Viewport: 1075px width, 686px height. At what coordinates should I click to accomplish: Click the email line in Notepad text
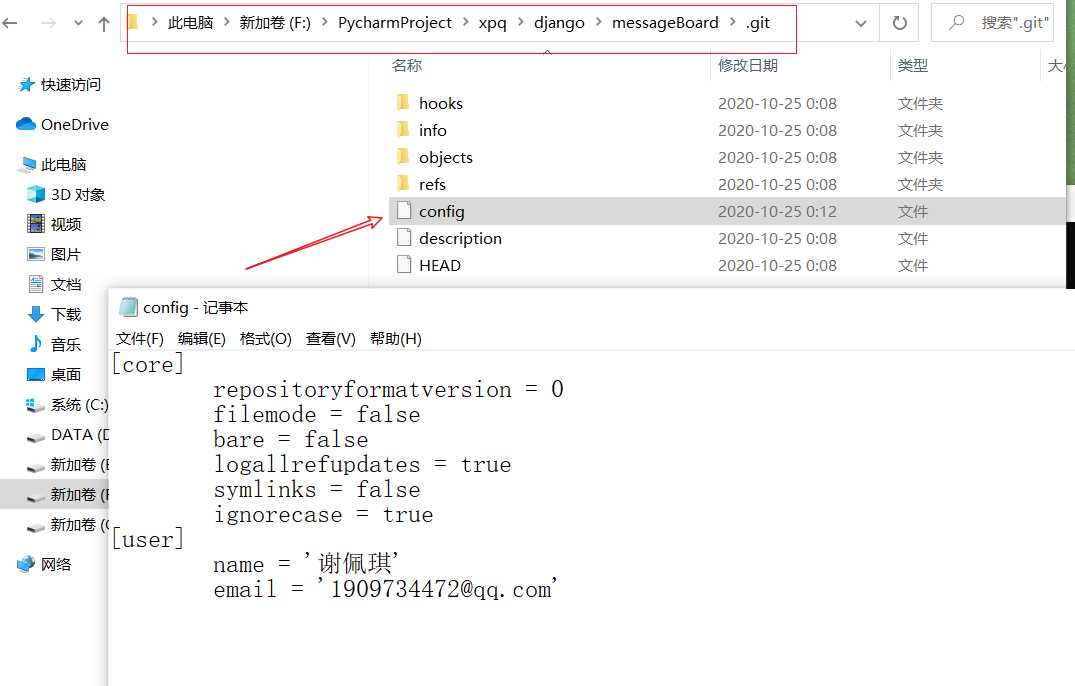[385, 589]
